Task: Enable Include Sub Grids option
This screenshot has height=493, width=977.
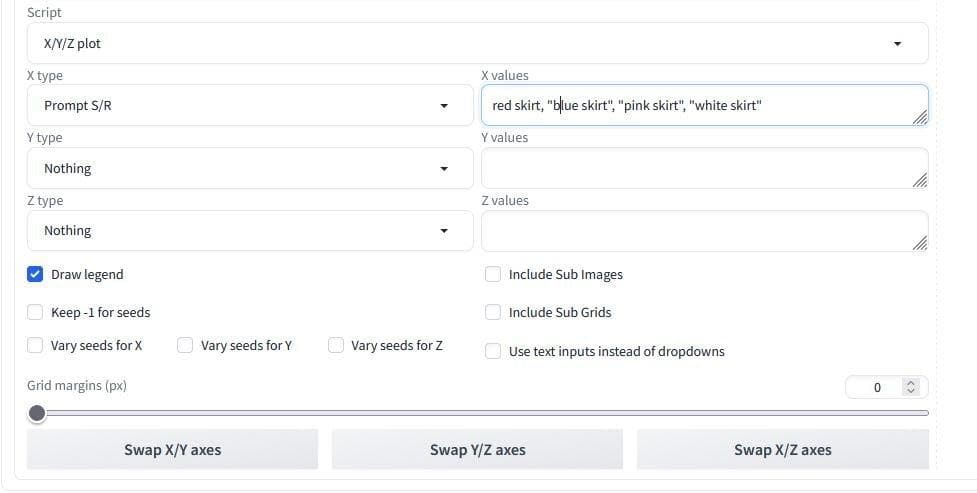Action: pos(493,312)
